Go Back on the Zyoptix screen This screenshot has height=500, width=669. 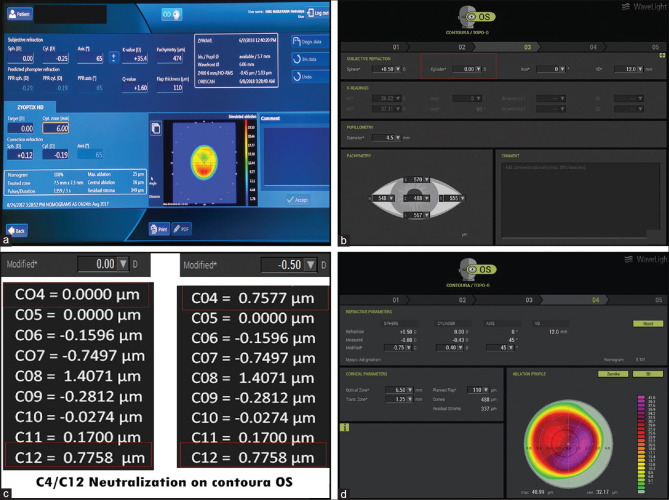(17, 231)
